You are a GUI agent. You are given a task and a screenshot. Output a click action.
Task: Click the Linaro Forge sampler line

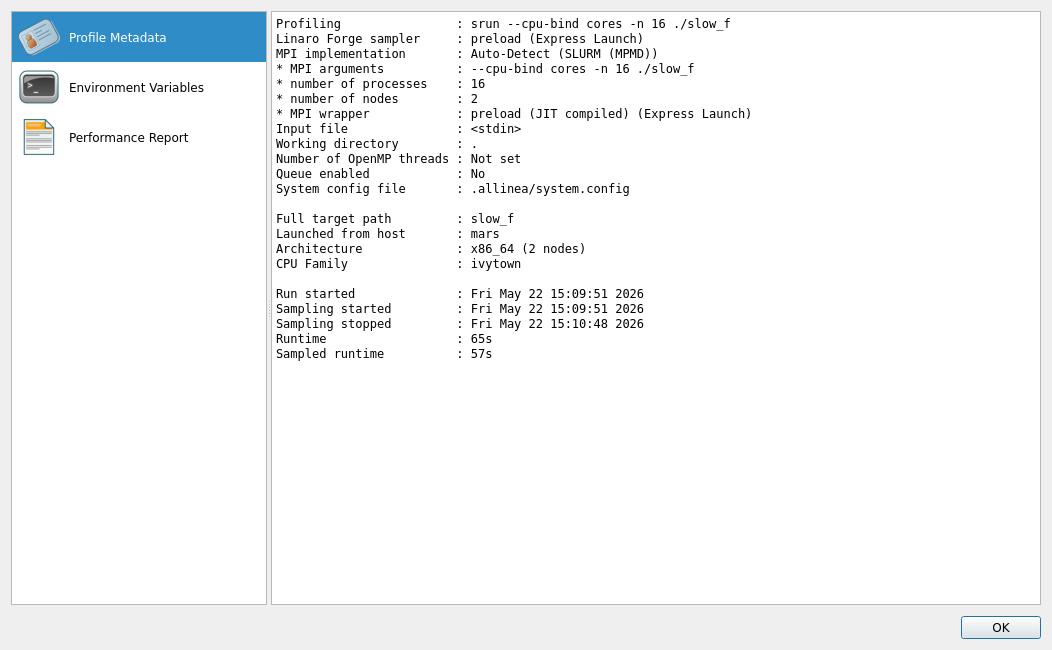click(460, 39)
